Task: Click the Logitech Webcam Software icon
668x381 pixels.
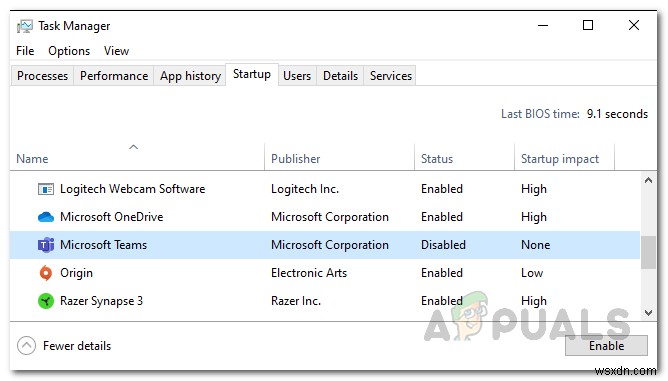Action: [46, 189]
